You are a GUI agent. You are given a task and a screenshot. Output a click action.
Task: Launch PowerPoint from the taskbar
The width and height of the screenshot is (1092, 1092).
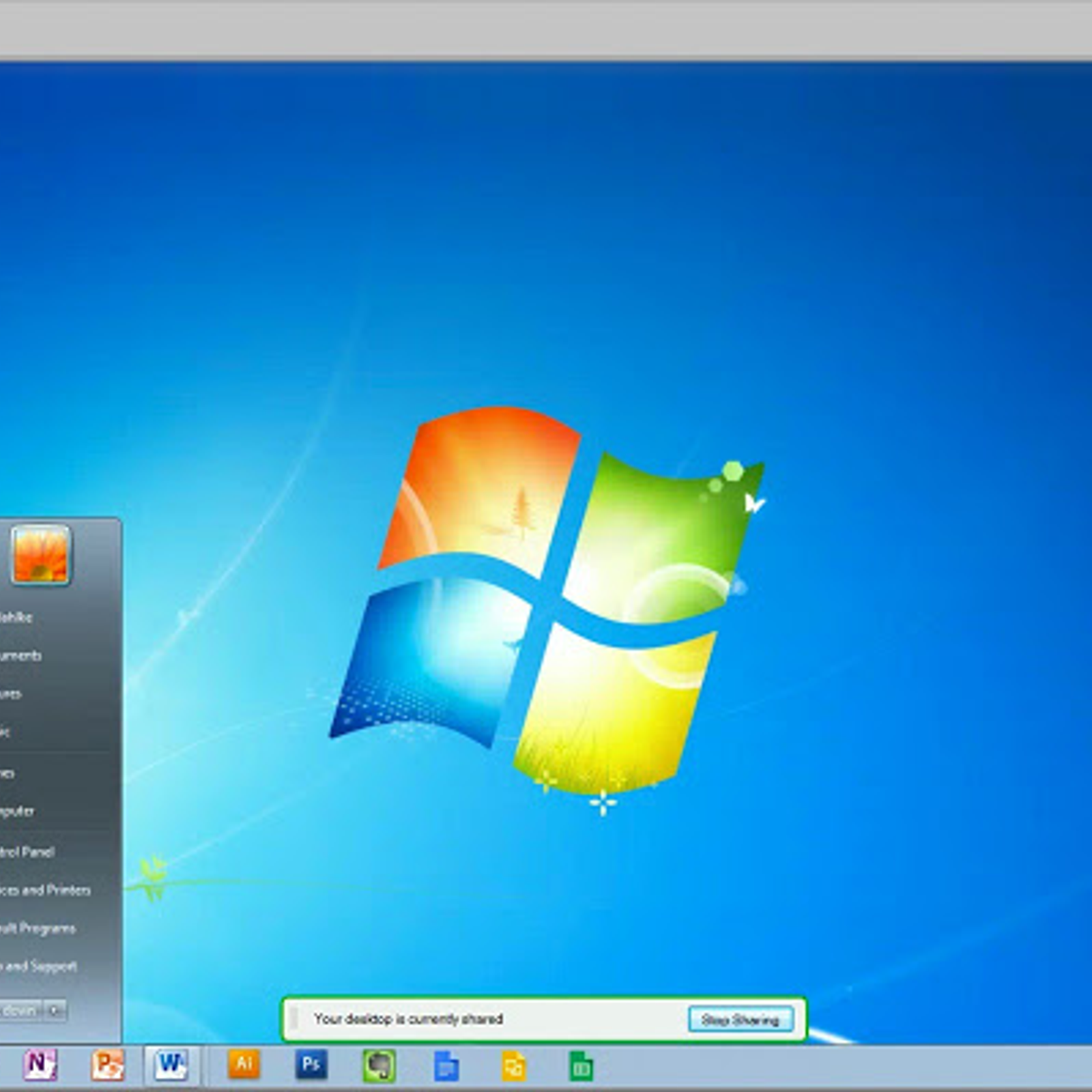click(108, 1065)
